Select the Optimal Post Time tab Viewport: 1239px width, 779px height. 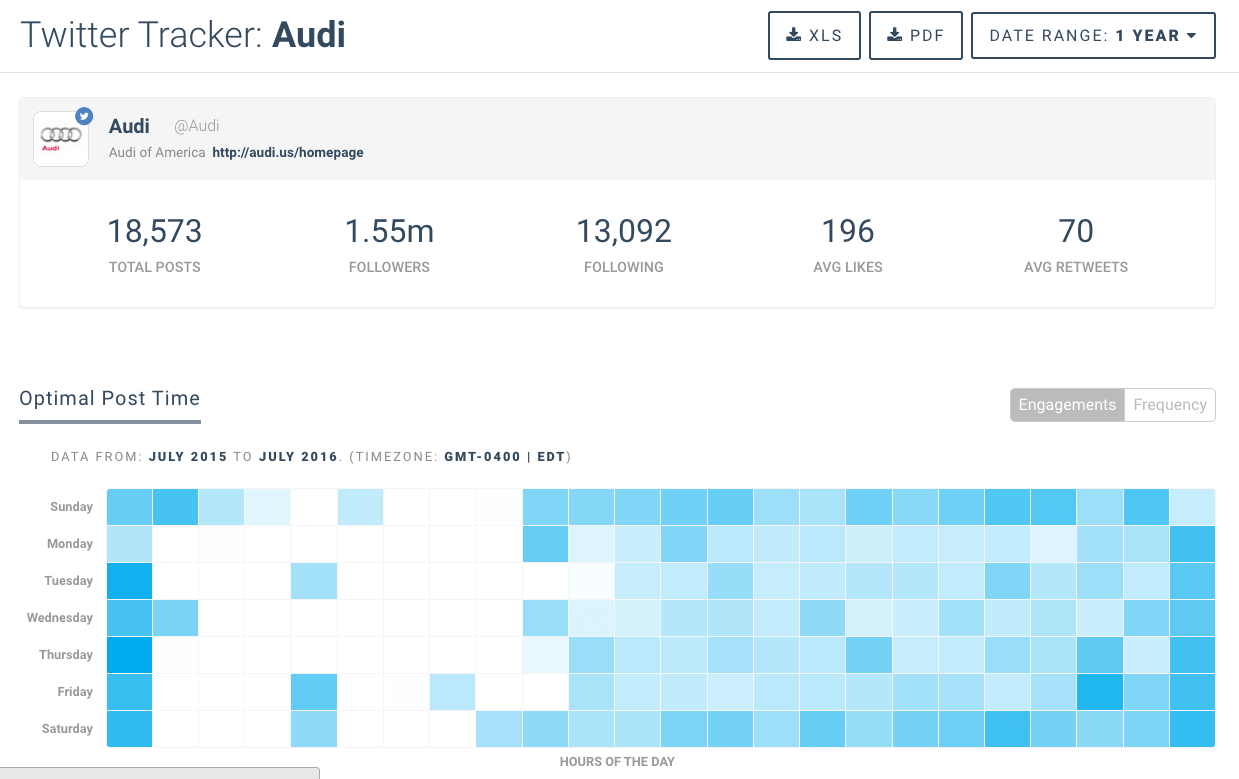(x=110, y=399)
